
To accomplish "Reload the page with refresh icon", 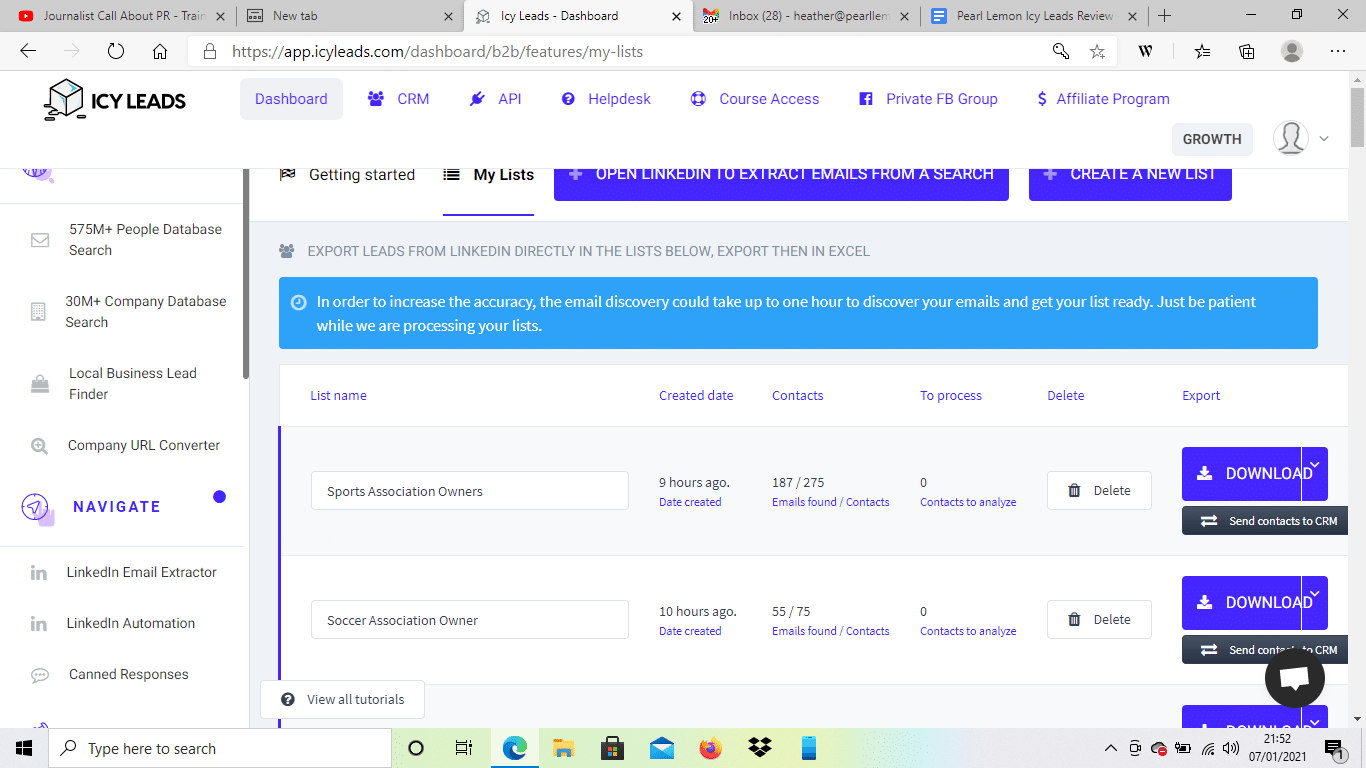I will click(x=115, y=51).
